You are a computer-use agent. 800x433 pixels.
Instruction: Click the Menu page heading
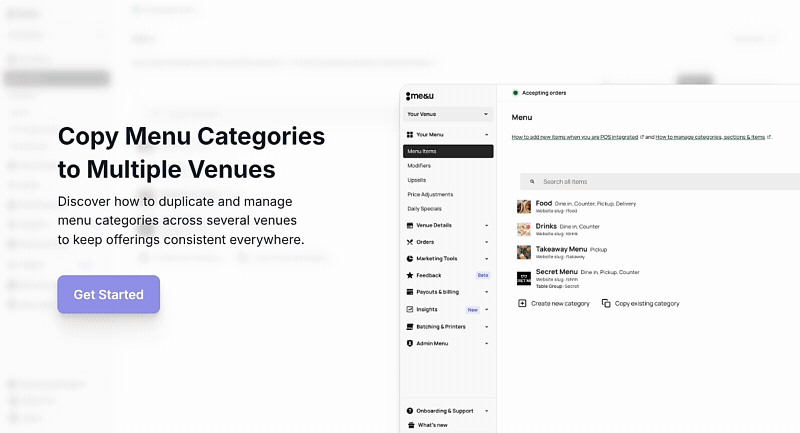(522, 117)
